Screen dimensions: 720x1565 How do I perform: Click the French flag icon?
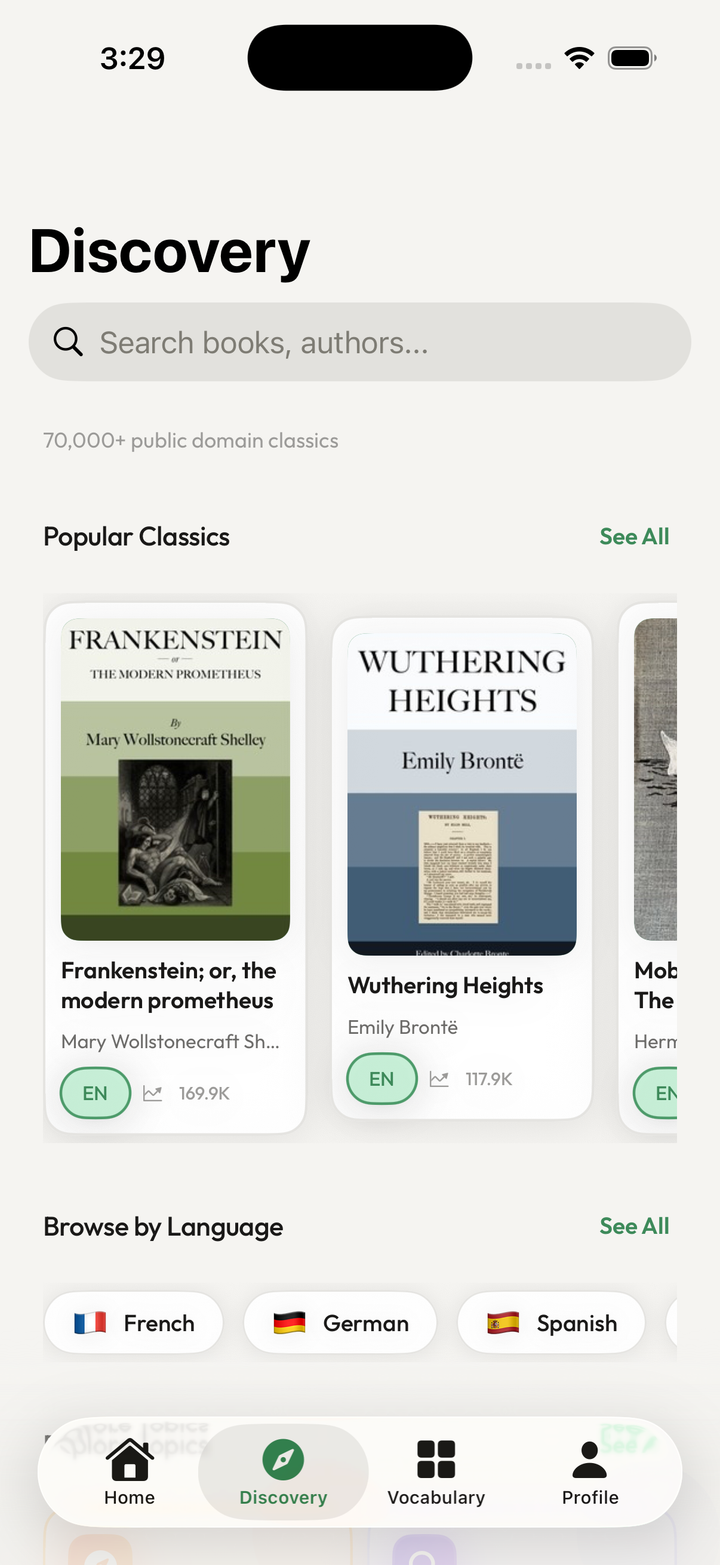90,1323
